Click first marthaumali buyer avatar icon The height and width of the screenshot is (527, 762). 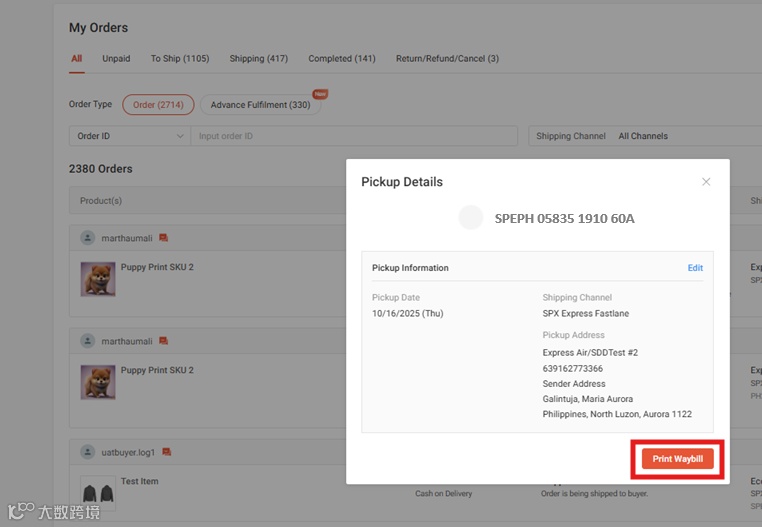point(87,238)
